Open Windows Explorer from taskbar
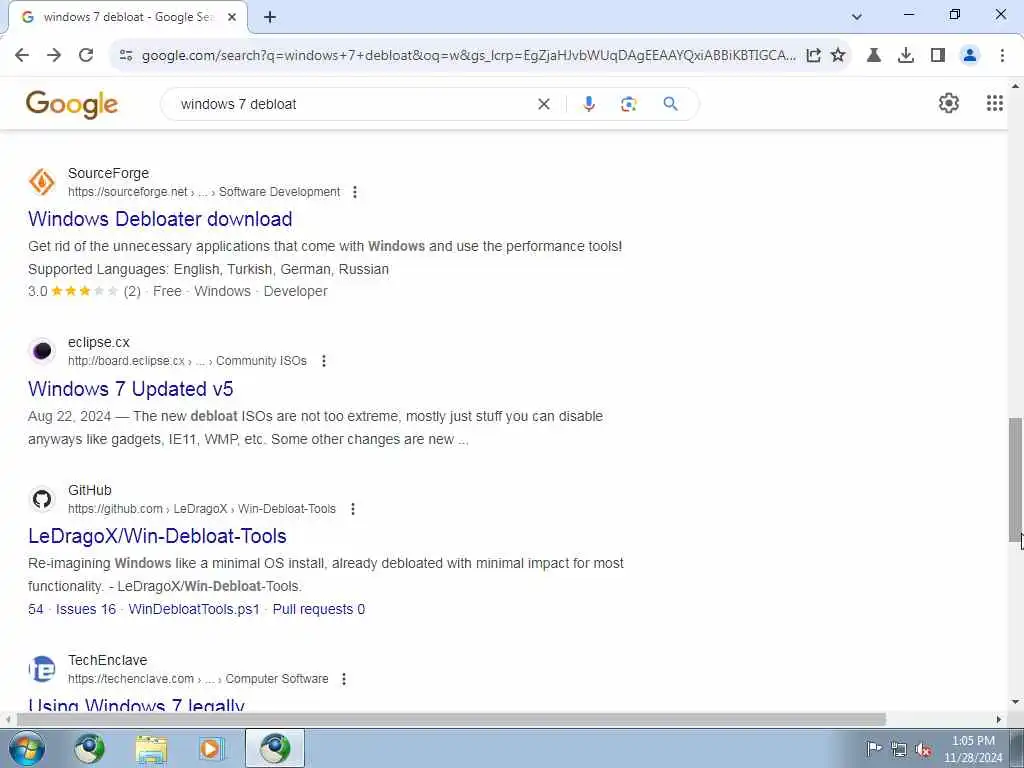Viewport: 1024px width, 768px height. coord(151,748)
